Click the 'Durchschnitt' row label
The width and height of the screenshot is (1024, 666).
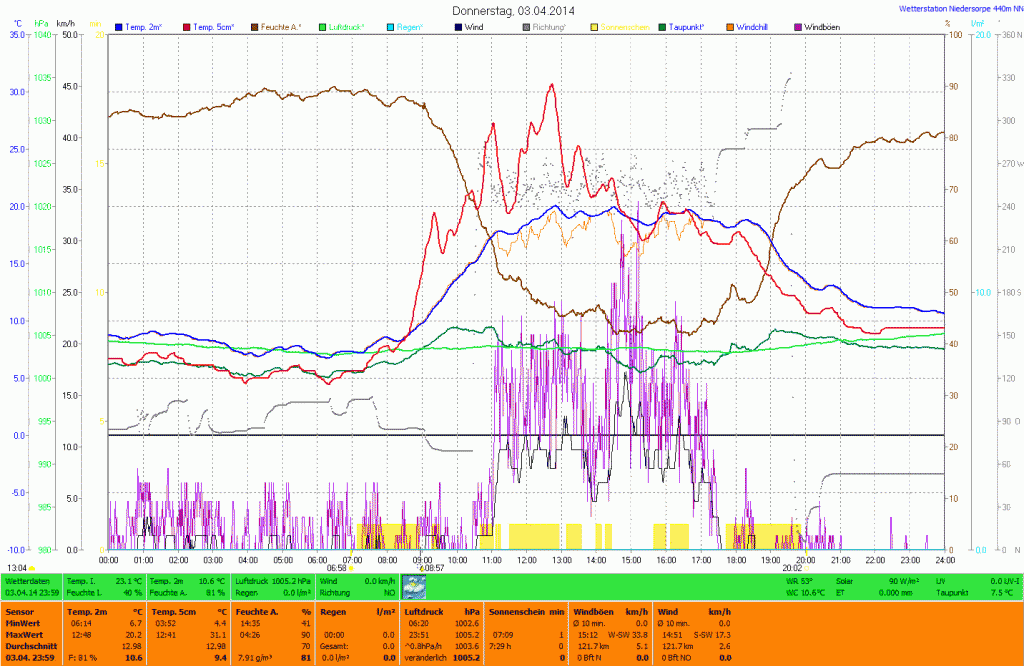[x=31, y=646]
